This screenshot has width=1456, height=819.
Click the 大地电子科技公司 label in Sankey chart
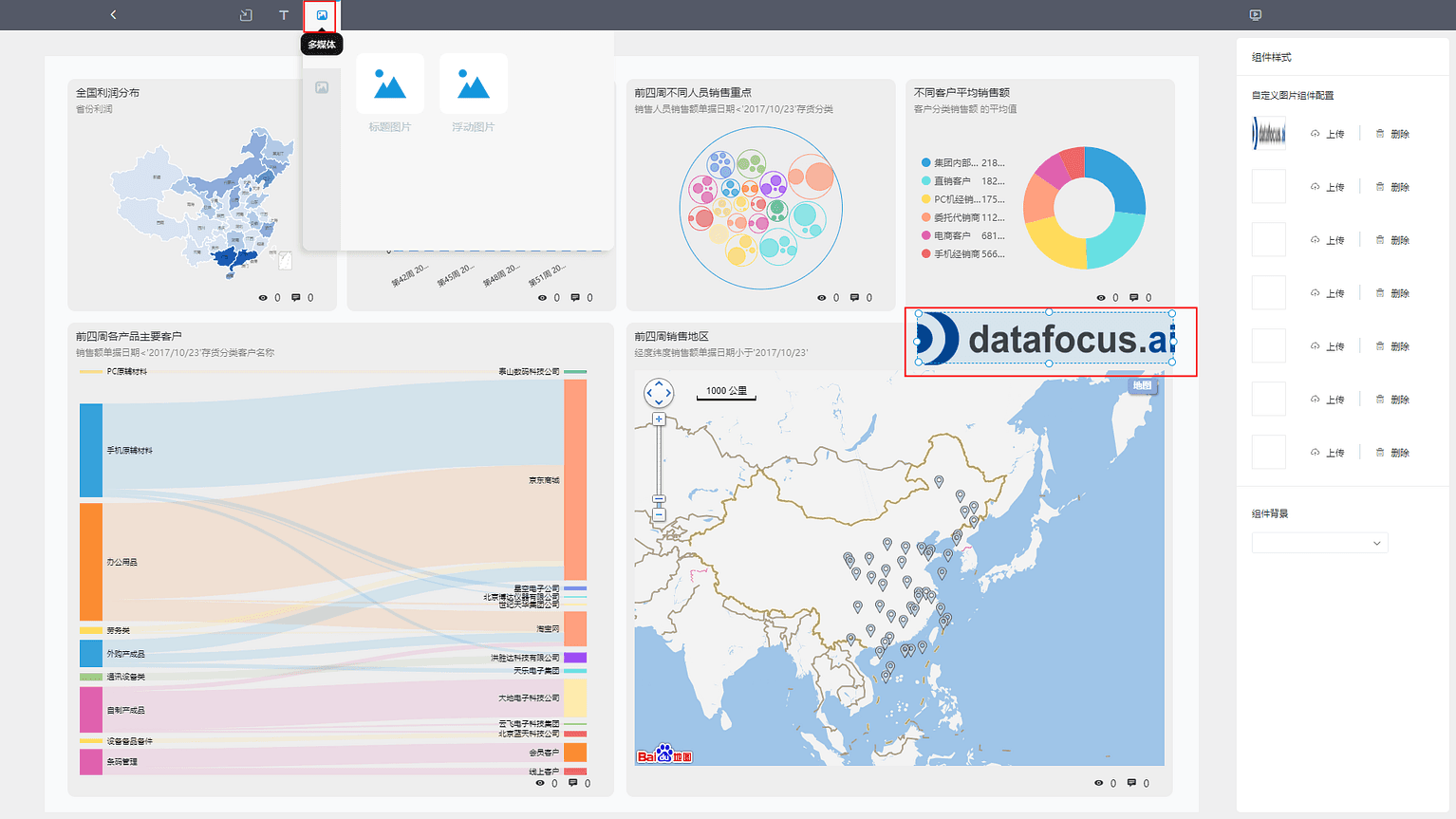(x=529, y=698)
